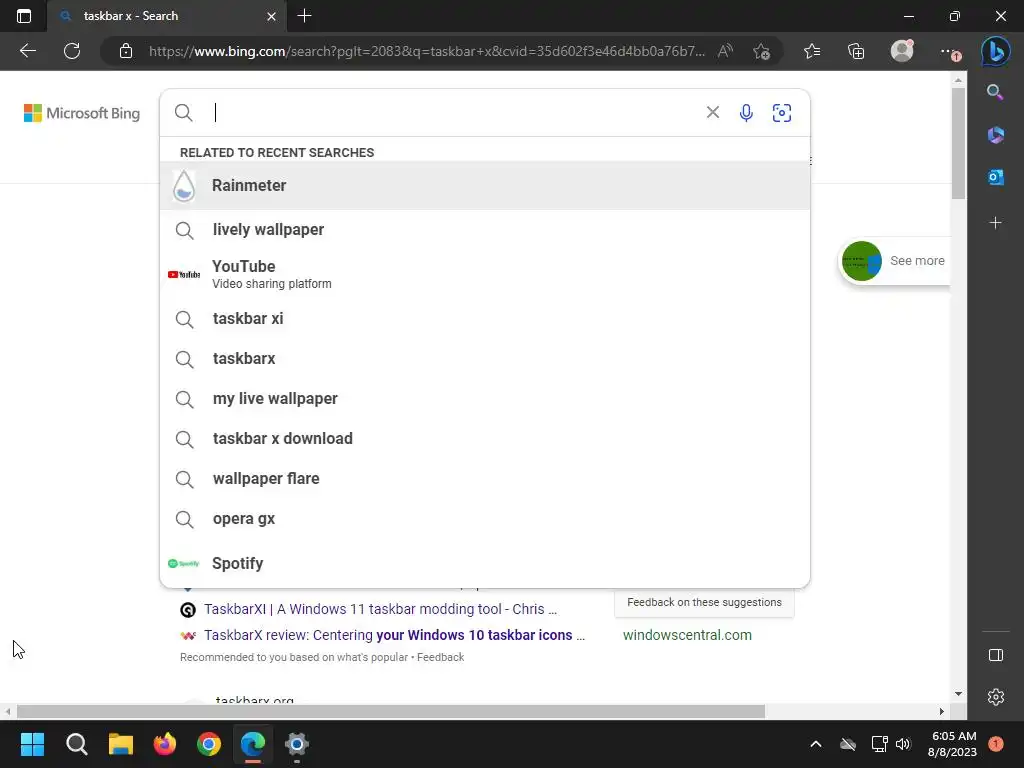Open Edge Settings and more menu
This screenshot has width=1024, height=768.
tap(948, 51)
